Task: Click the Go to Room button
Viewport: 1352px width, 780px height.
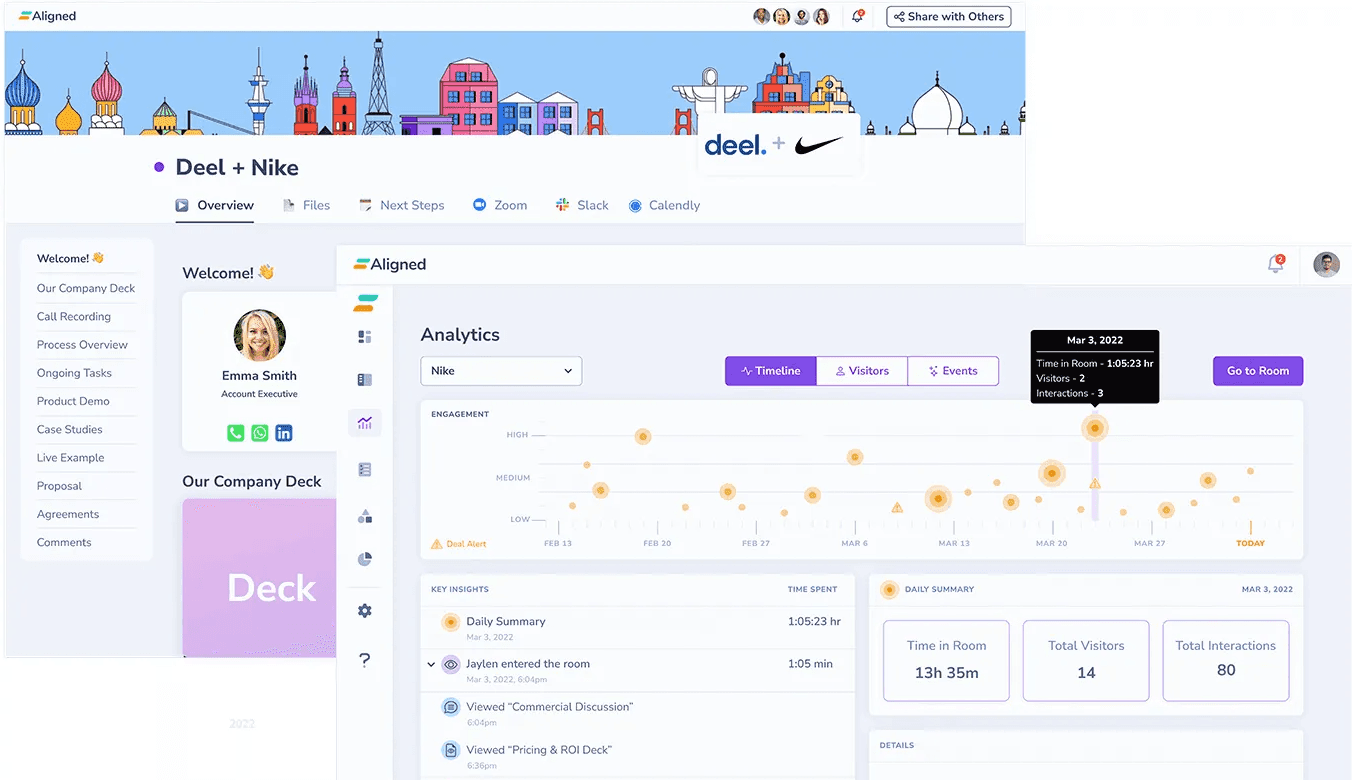Action: click(x=1257, y=371)
